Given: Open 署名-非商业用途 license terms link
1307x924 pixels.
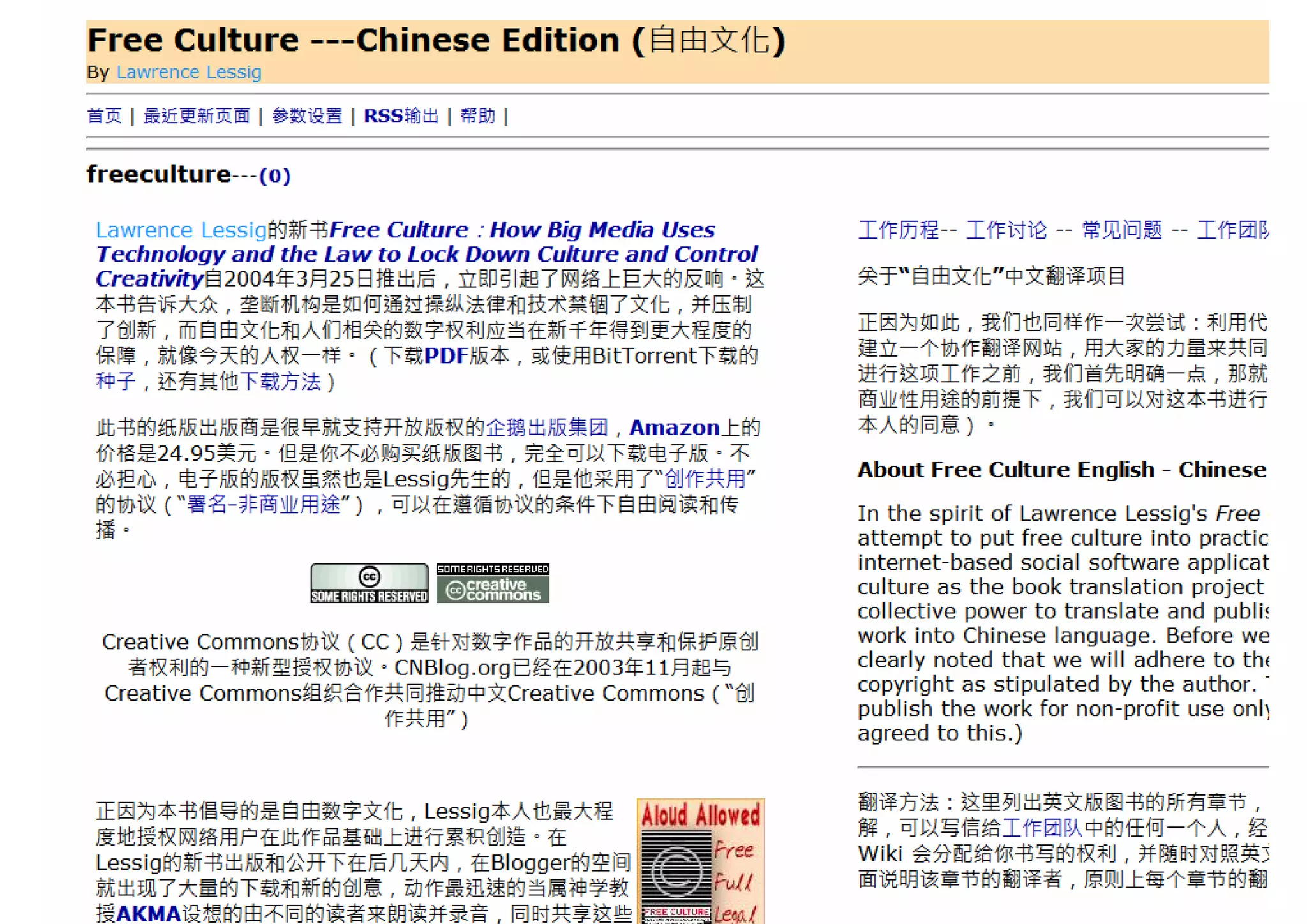Looking at the screenshot, I should (263, 504).
